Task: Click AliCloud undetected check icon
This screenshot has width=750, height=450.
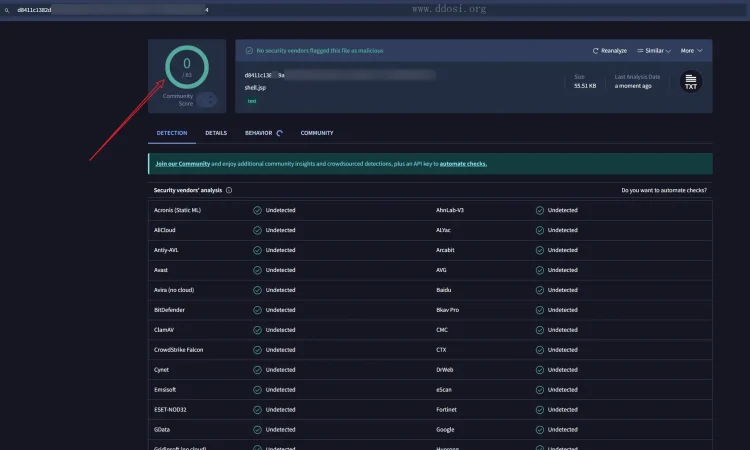Action: (x=257, y=230)
